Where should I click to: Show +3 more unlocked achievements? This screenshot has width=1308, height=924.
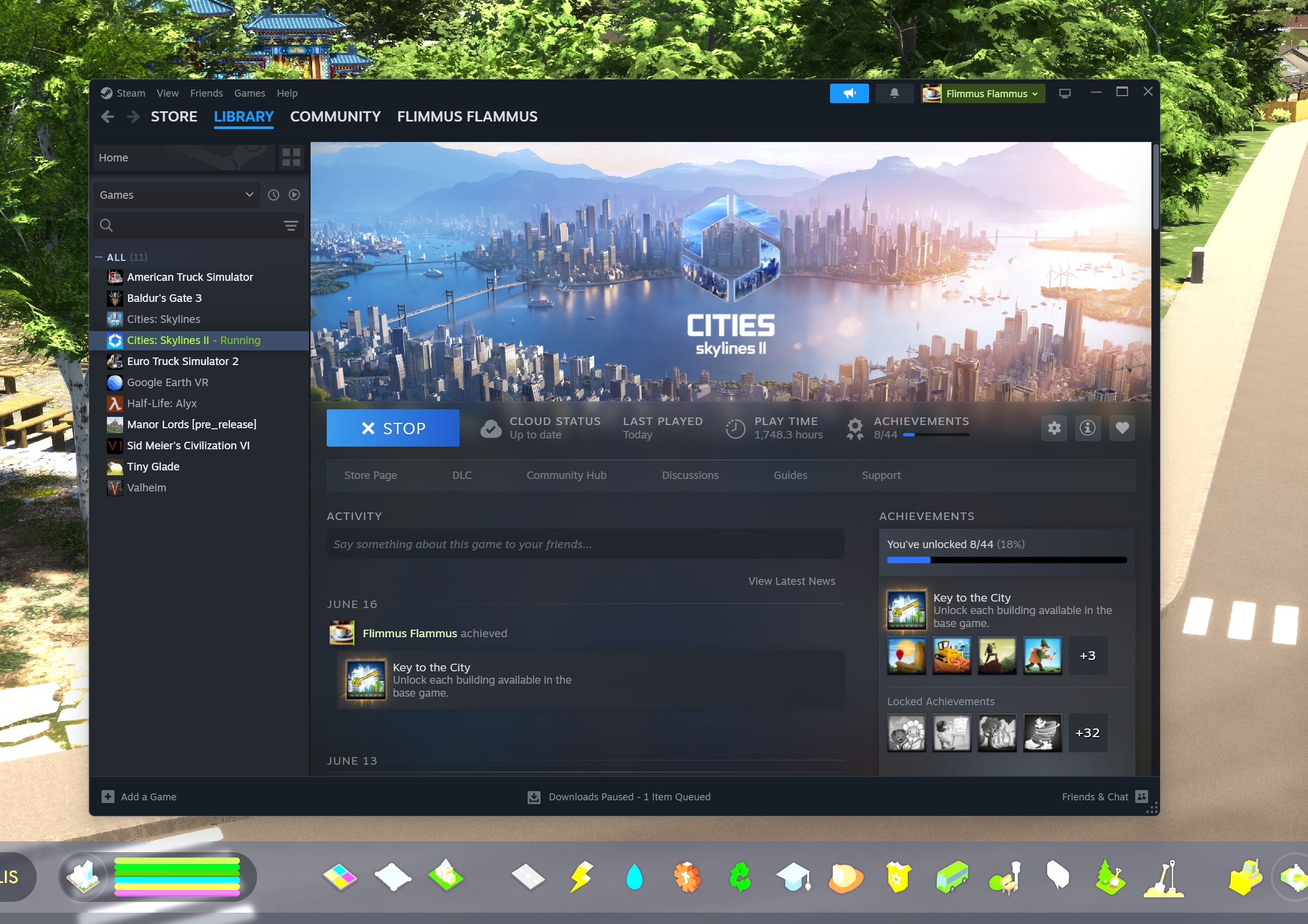click(x=1088, y=656)
